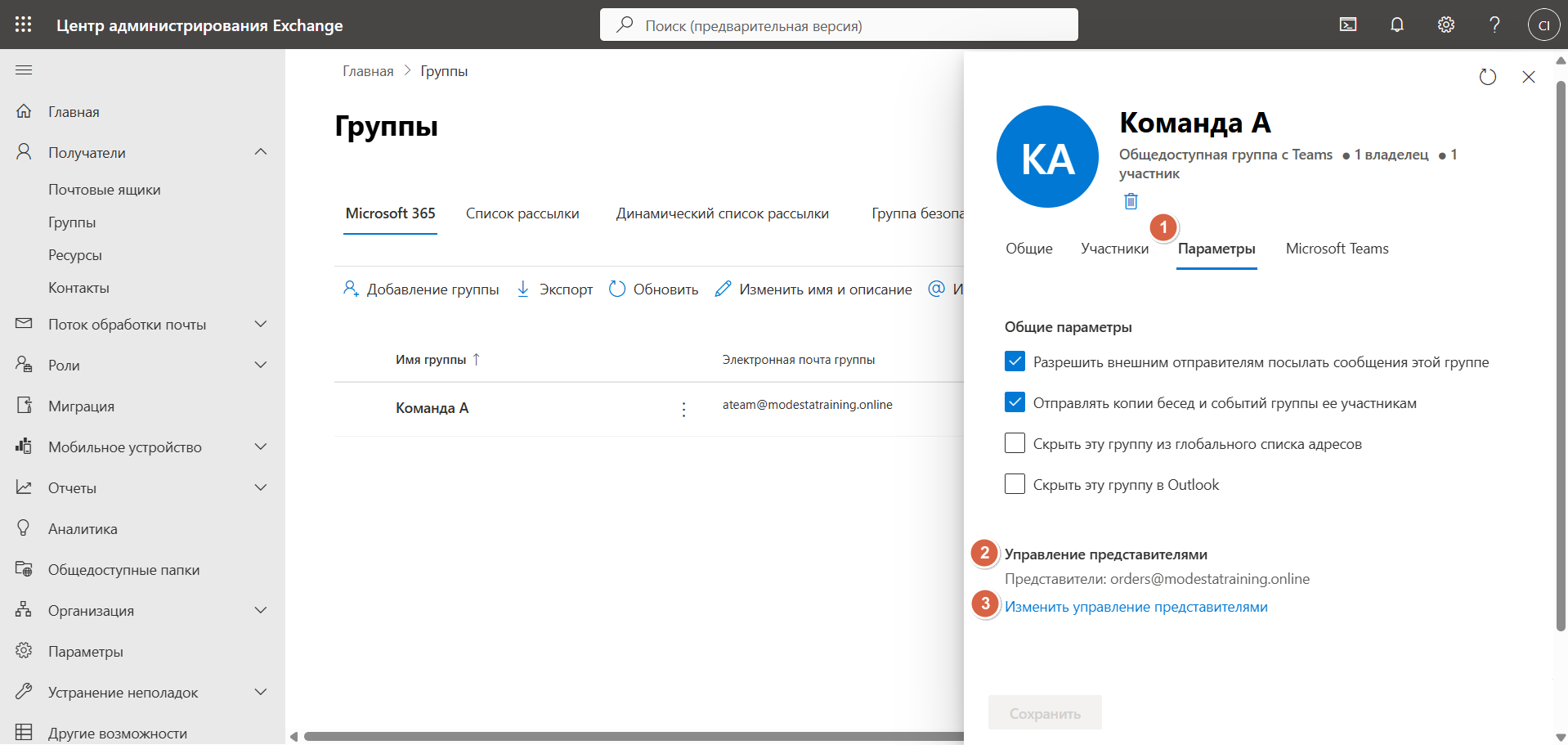This screenshot has width=1568, height=745.
Task: Open Ресурсы in sidebar
Action: (75, 255)
